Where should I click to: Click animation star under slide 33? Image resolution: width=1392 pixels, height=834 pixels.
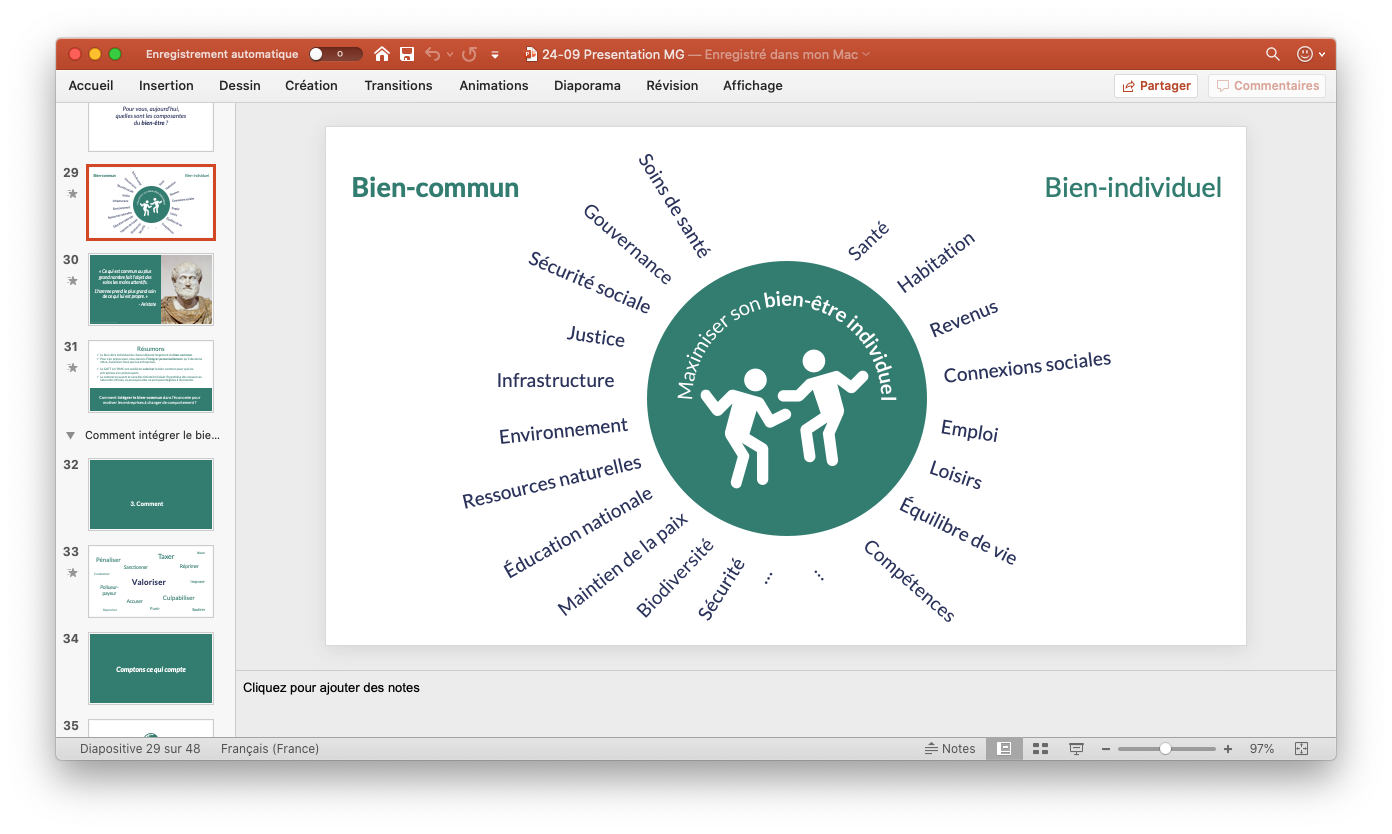72,573
